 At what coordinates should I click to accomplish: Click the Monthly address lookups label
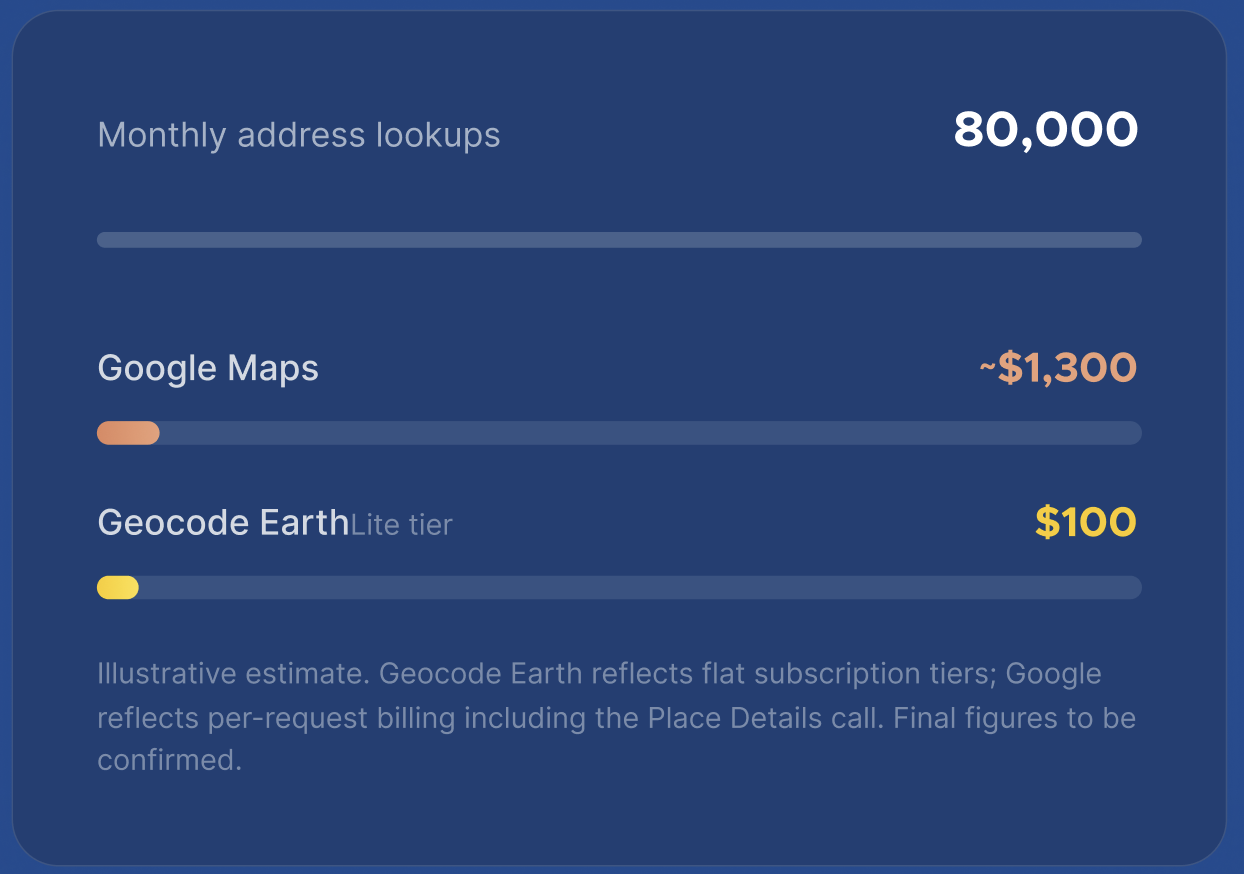299,135
